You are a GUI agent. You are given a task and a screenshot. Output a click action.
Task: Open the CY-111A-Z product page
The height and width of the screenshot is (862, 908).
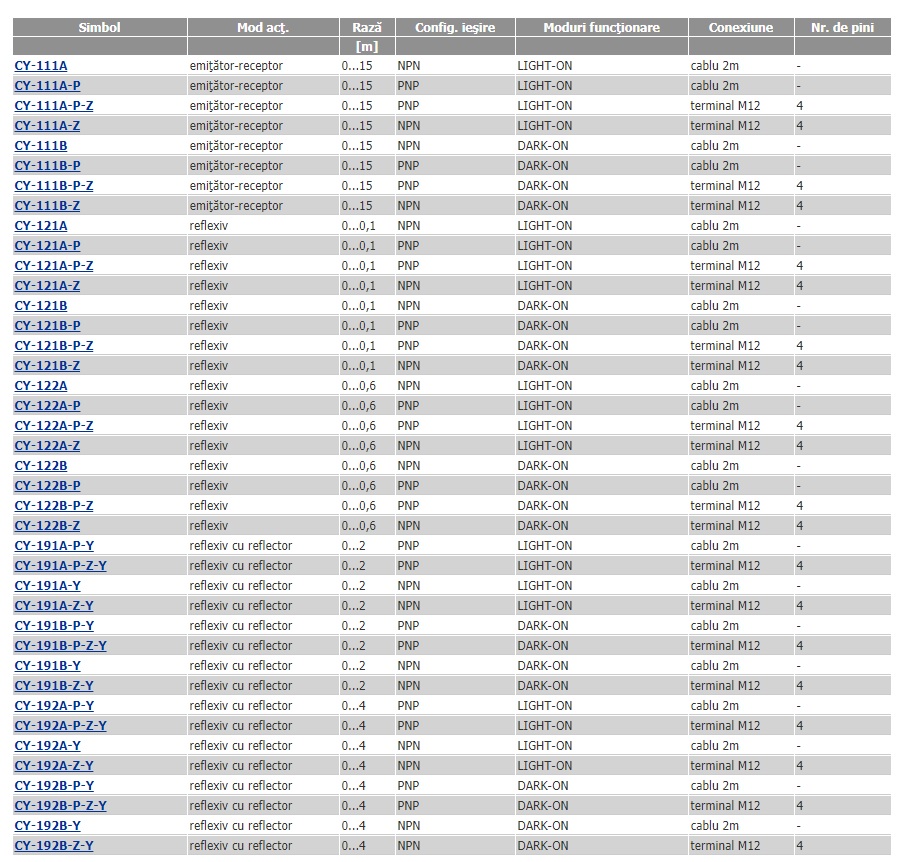click(x=47, y=126)
